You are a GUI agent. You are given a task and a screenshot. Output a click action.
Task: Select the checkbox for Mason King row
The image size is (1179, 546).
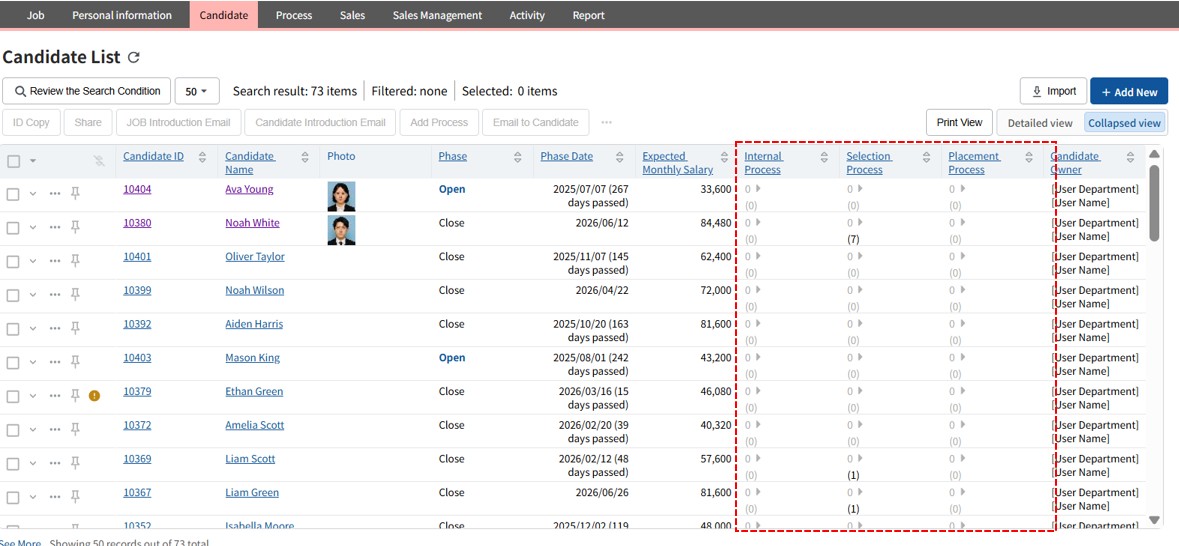point(14,362)
